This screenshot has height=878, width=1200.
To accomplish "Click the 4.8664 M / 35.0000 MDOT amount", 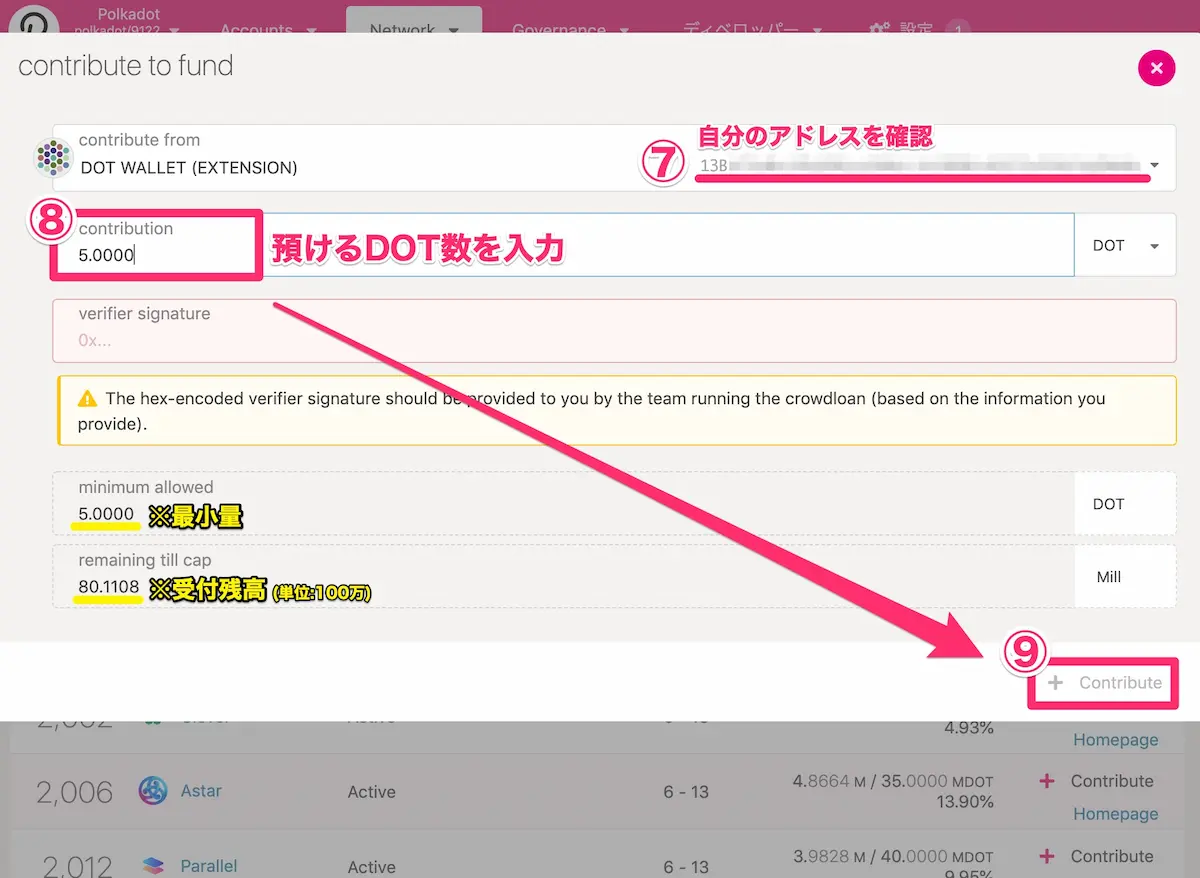I will (893, 781).
